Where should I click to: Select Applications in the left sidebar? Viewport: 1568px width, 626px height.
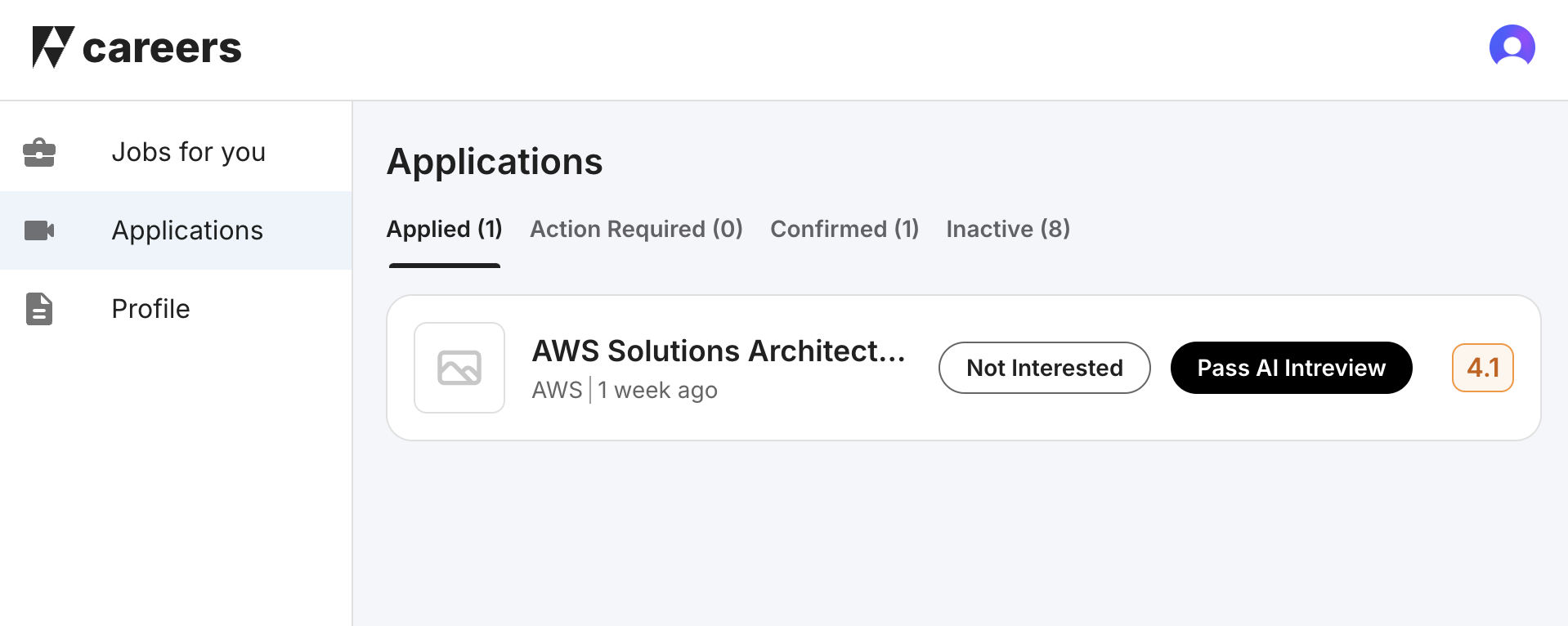pyautogui.click(x=187, y=230)
